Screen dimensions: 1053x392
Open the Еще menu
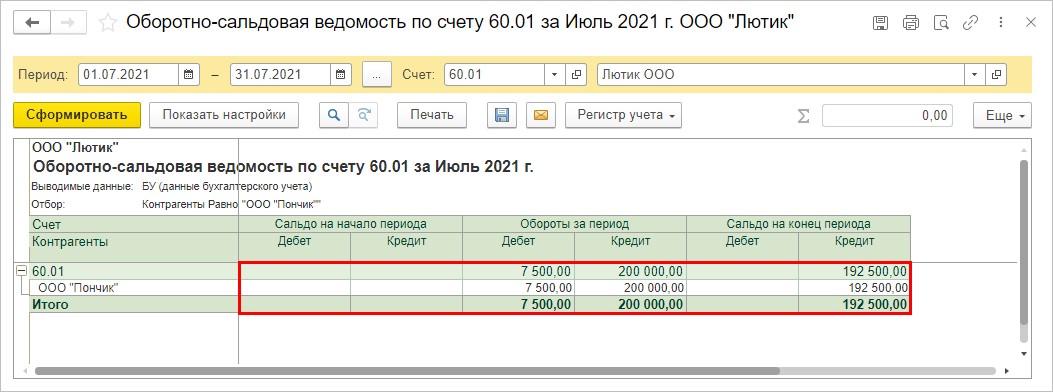tap(1002, 115)
